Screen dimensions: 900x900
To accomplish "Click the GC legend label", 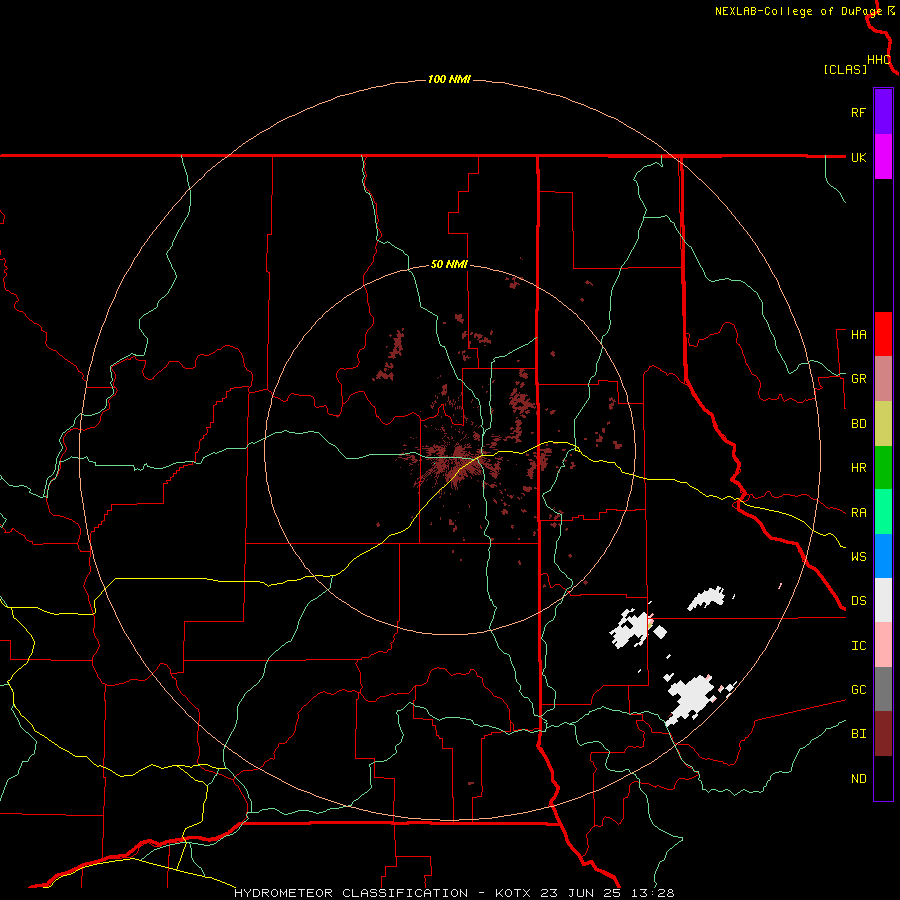I will (858, 690).
